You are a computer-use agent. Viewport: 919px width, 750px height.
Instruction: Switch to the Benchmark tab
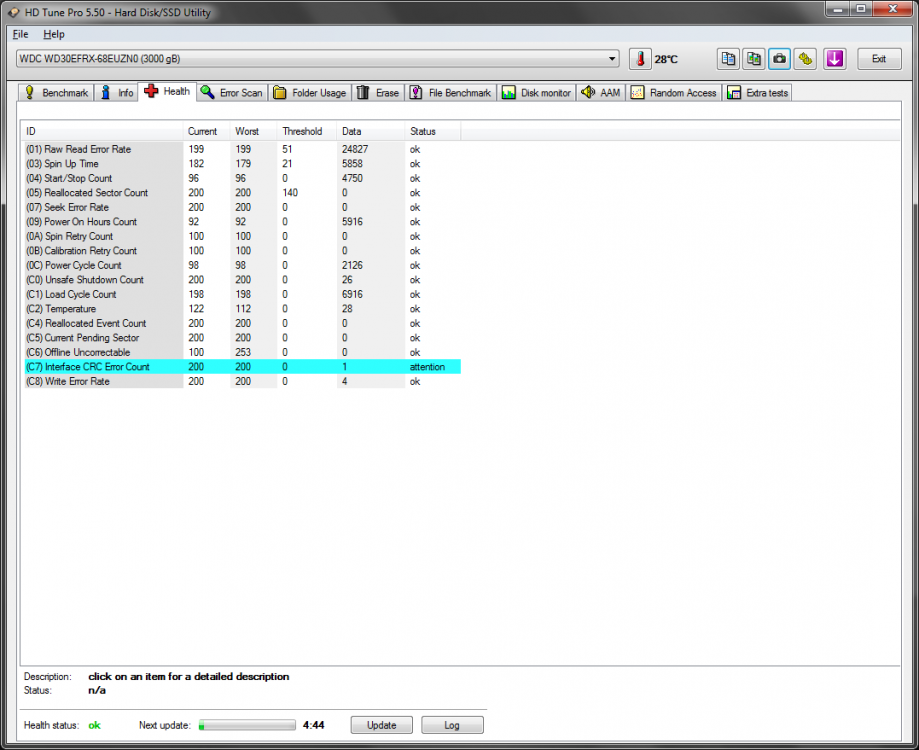[56, 93]
